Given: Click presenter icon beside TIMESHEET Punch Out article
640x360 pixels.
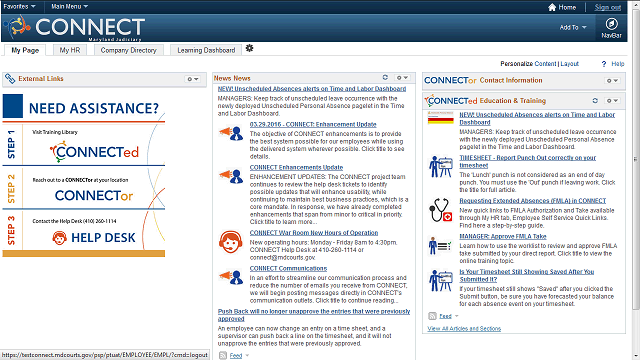Looking at the screenshot, I should (x=441, y=167).
